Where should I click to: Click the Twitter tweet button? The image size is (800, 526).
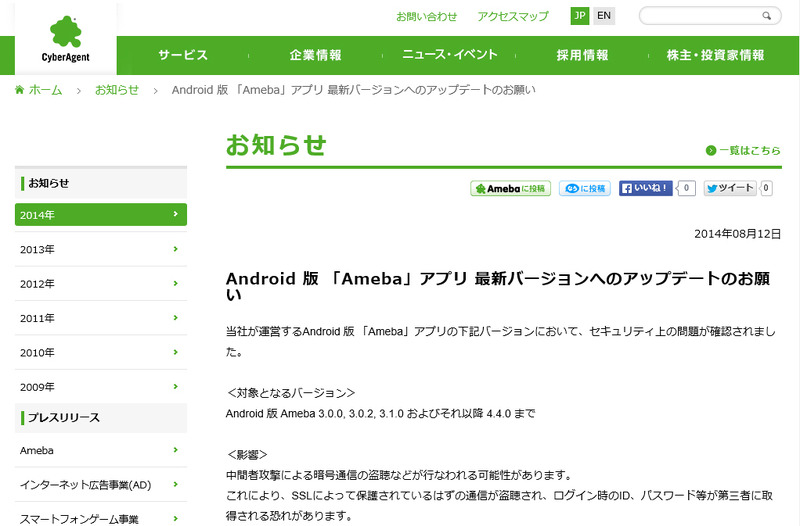click(x=730, y=188)
